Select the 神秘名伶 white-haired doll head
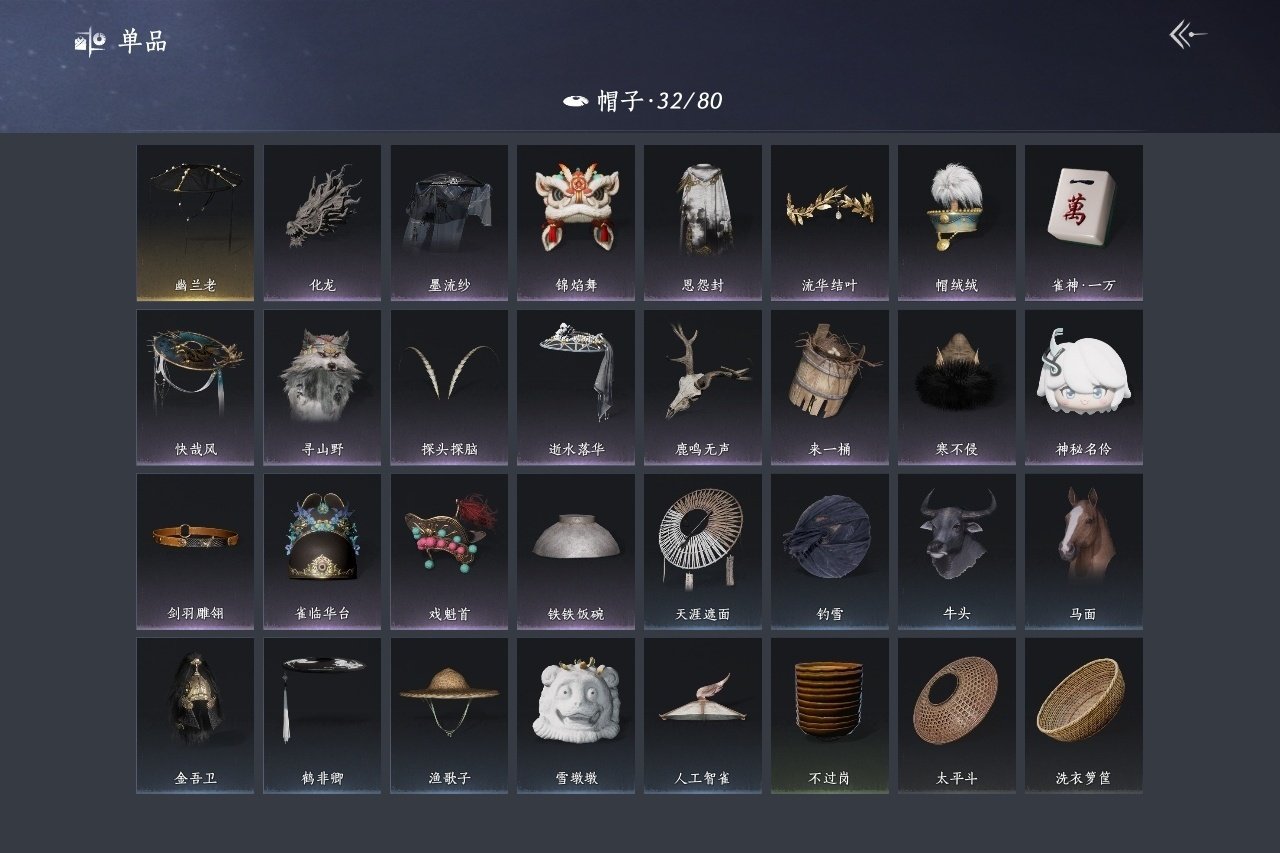Viewport: 1280px width, 853px height. pos(1084,387)
